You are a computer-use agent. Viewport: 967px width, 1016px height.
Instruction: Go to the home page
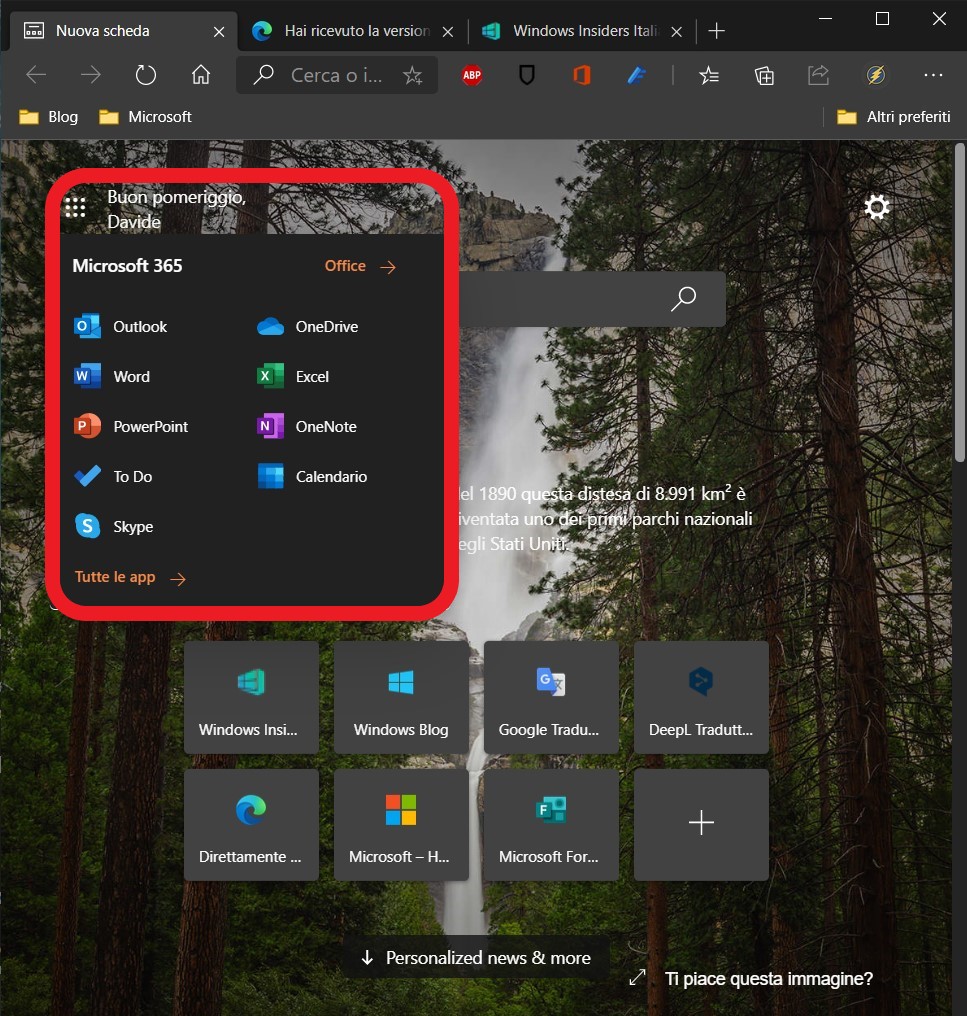[201, 75]
